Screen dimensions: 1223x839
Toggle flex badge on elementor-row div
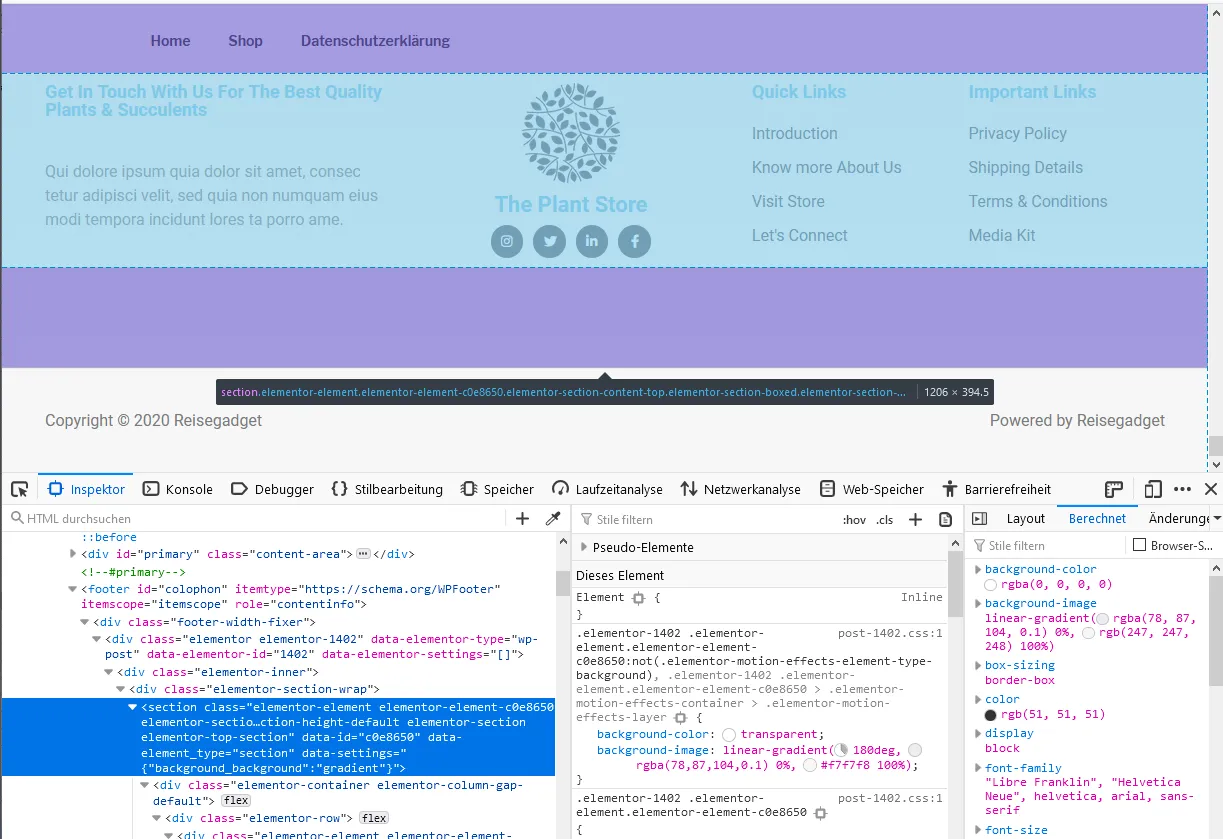coord(374,818)
